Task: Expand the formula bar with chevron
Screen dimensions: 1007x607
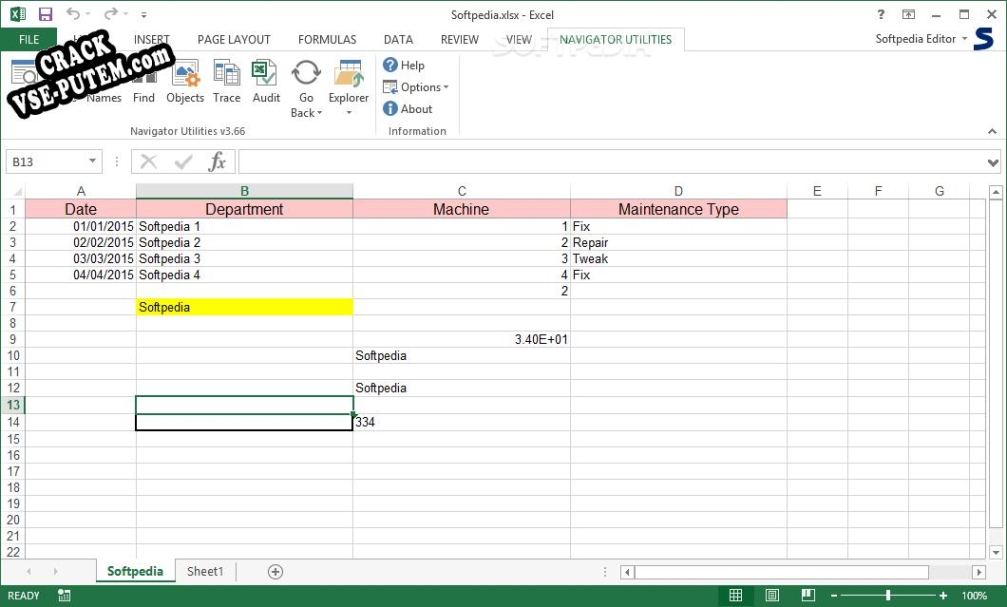Action: [x=993, y=163]
